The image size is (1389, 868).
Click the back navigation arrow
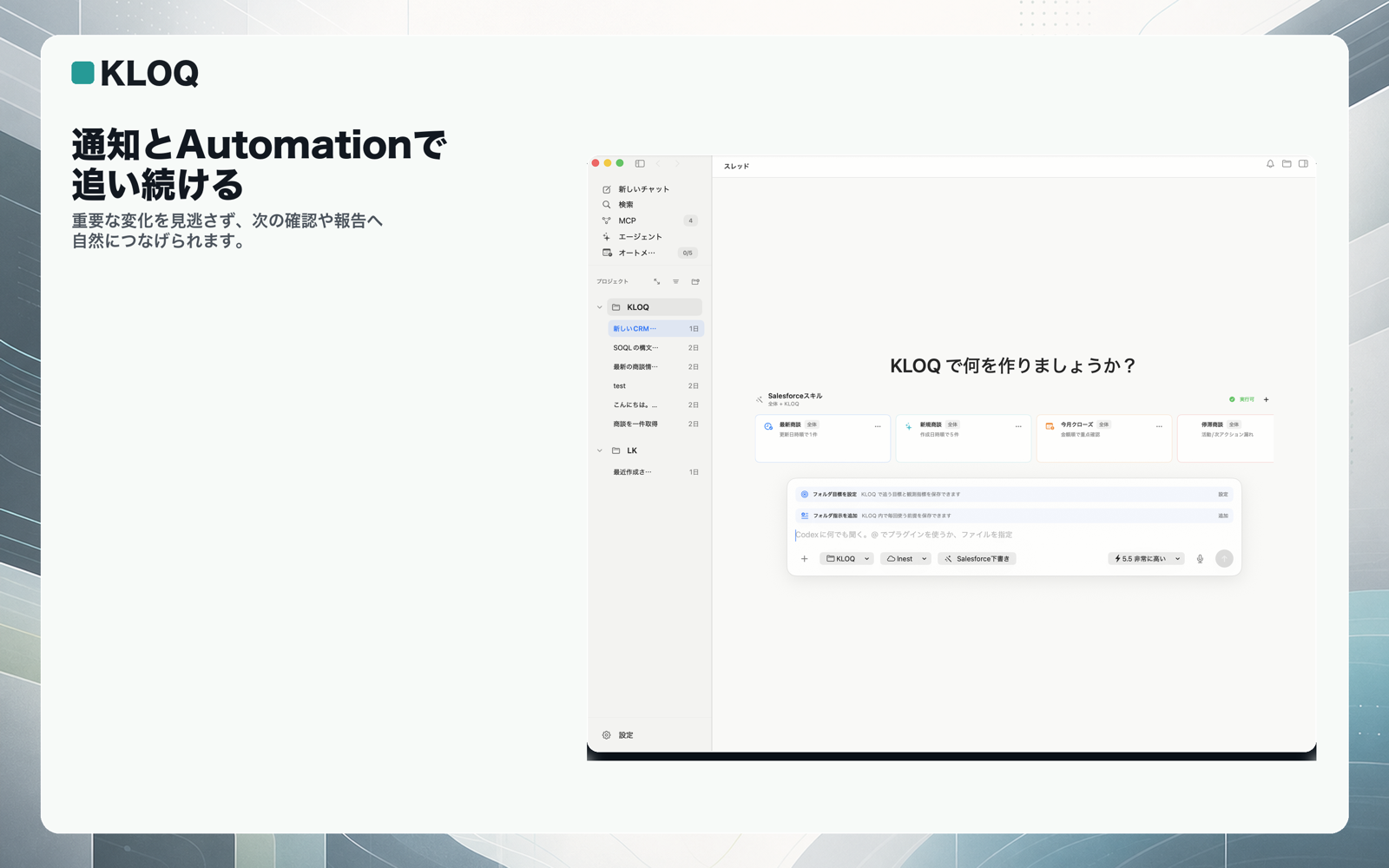659,163
